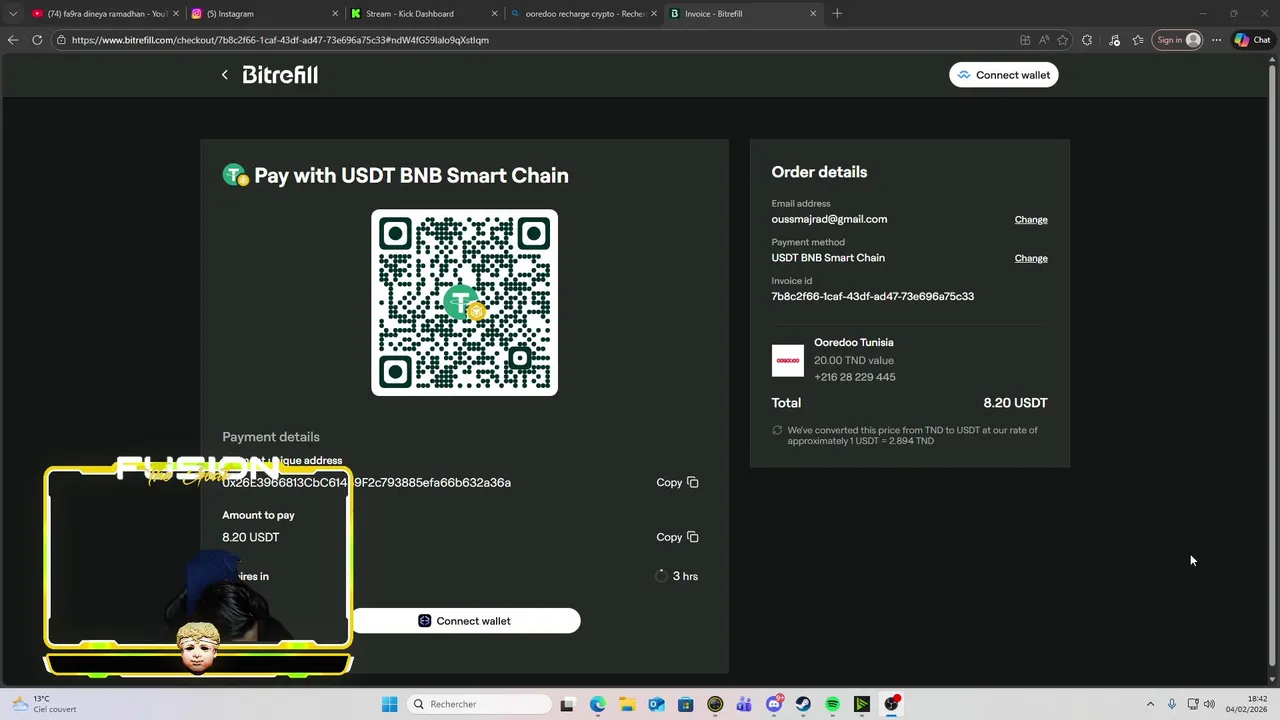Open Read aloud in the address bar

[1044, 40]
